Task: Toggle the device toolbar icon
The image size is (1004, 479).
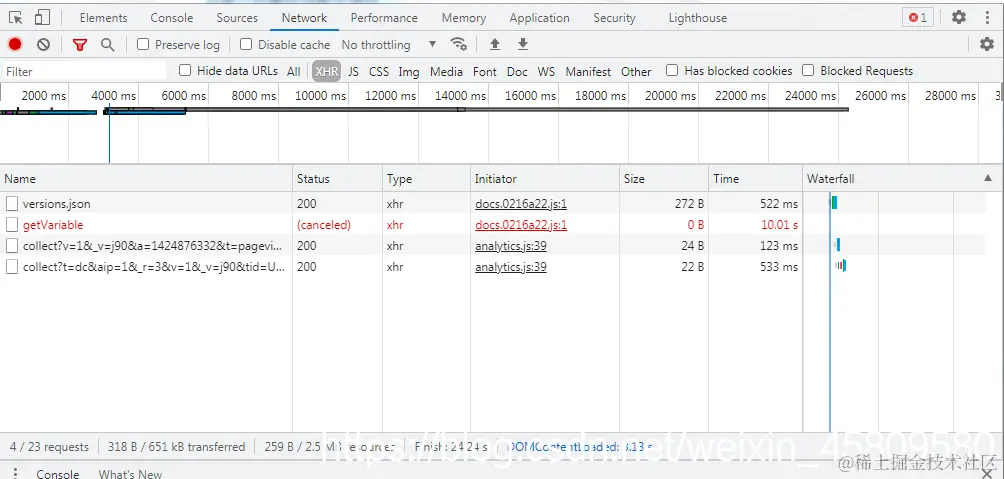Action: [x=42, y=18]
